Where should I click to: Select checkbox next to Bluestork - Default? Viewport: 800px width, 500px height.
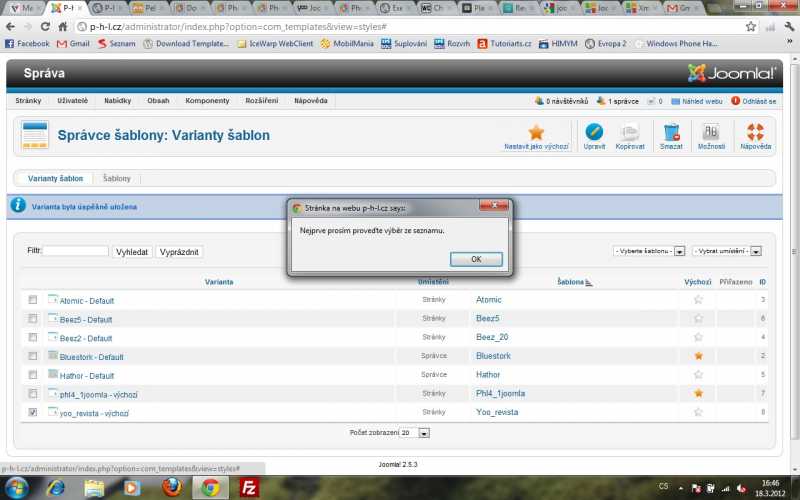click(x=33, y=356)
